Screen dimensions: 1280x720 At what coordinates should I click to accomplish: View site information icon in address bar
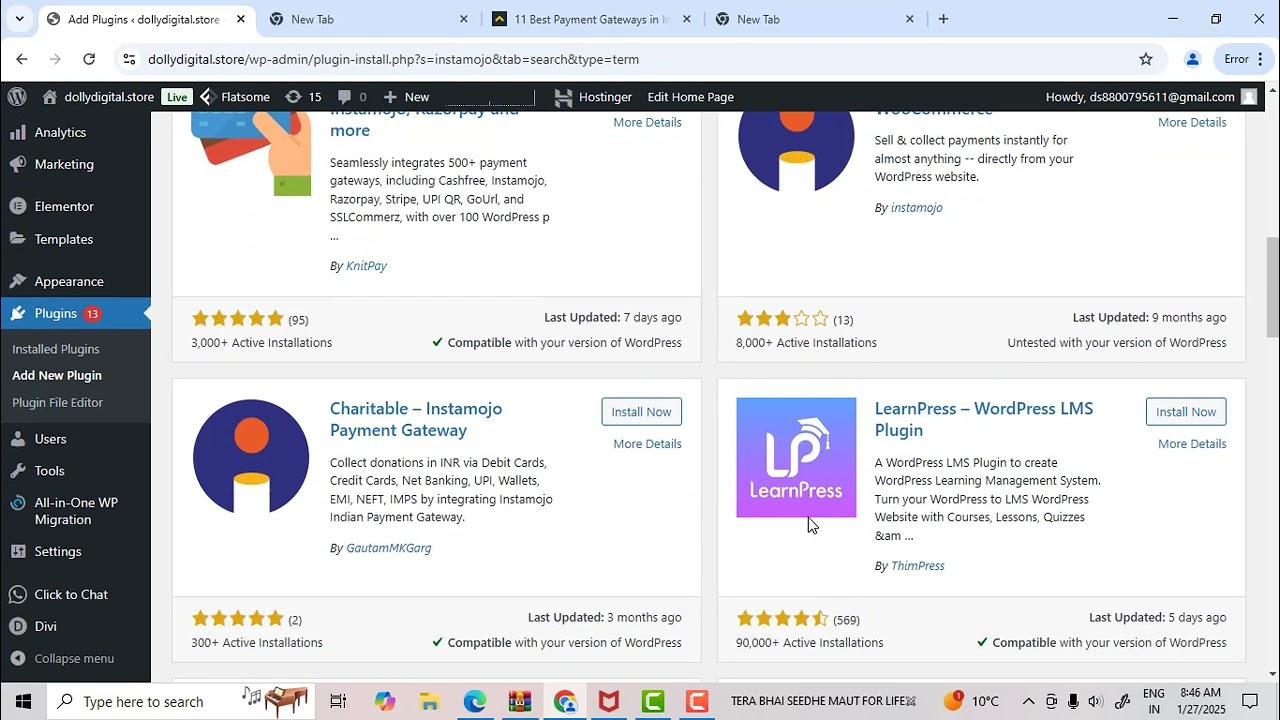129,59
